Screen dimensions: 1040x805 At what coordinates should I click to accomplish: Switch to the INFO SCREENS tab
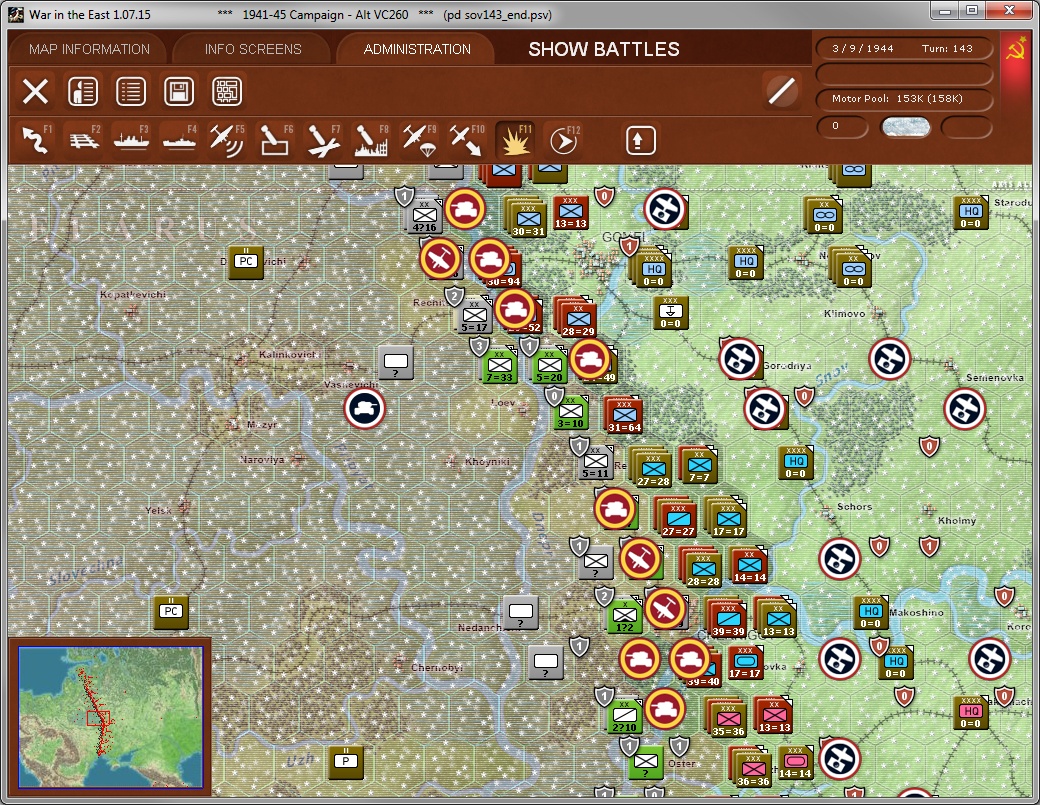[253, 49]
